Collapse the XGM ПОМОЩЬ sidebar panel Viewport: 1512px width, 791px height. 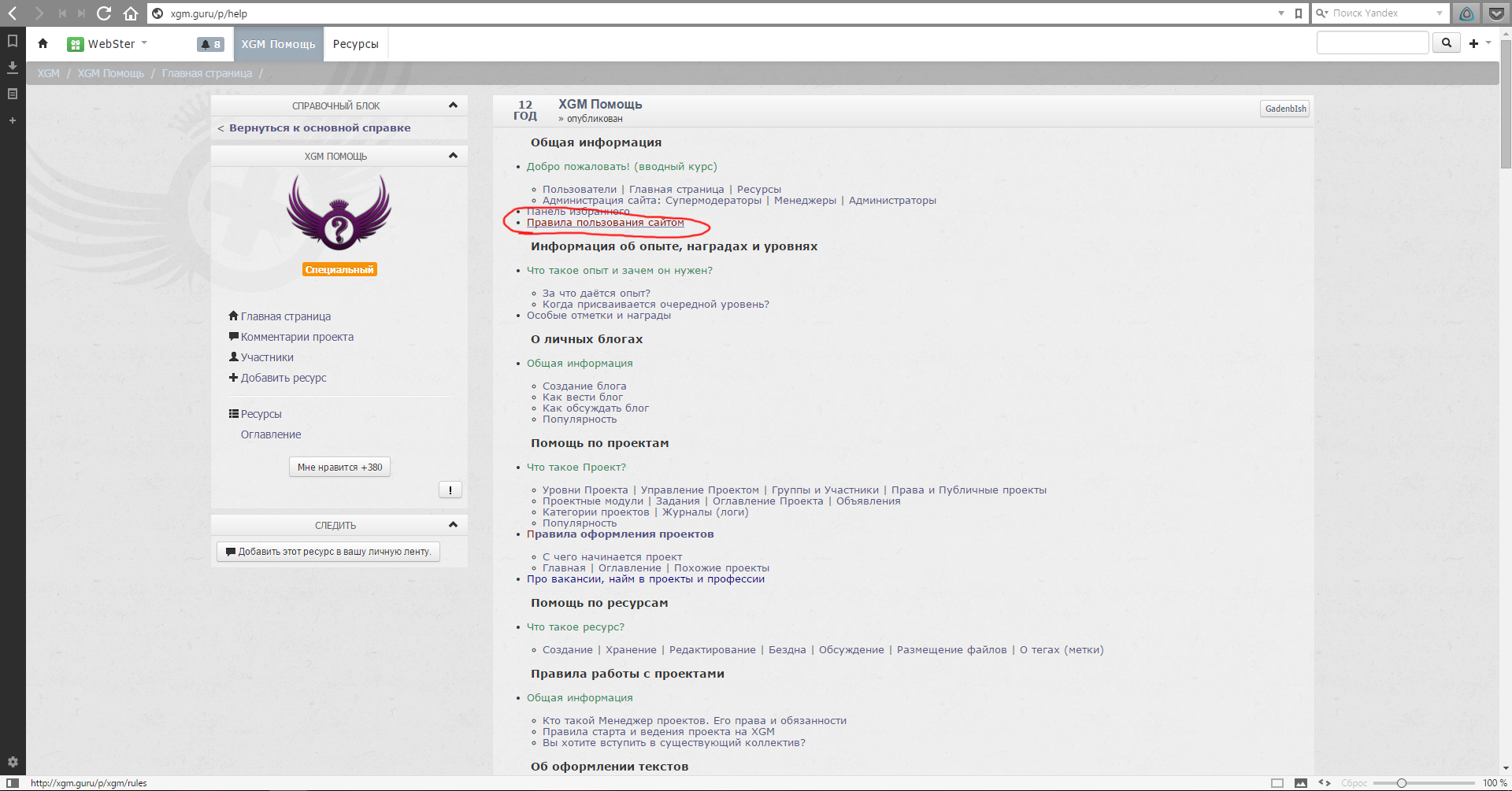tap(453, 156)
